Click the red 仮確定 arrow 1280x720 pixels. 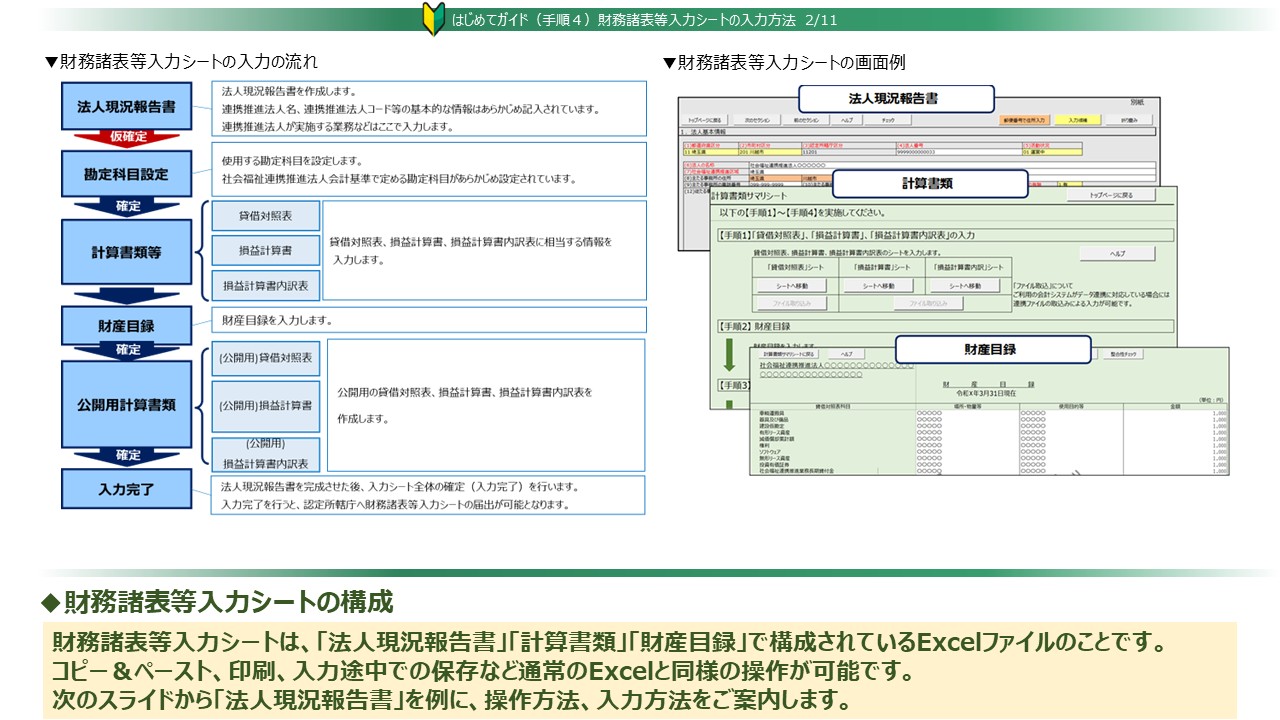pos(126,136)
